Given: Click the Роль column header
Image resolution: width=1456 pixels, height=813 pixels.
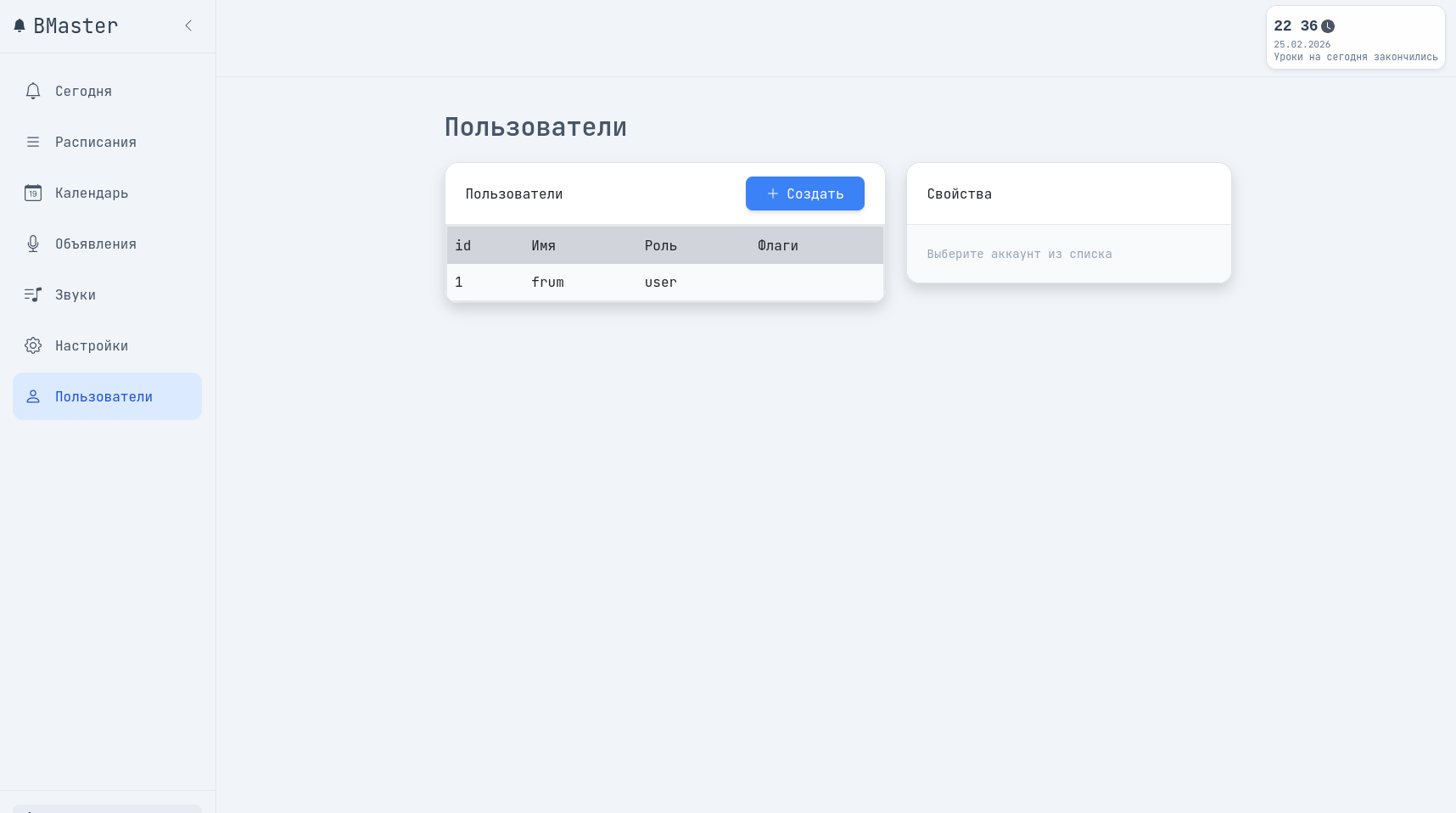Looking at the screenshot, I should tap(660, 245).
